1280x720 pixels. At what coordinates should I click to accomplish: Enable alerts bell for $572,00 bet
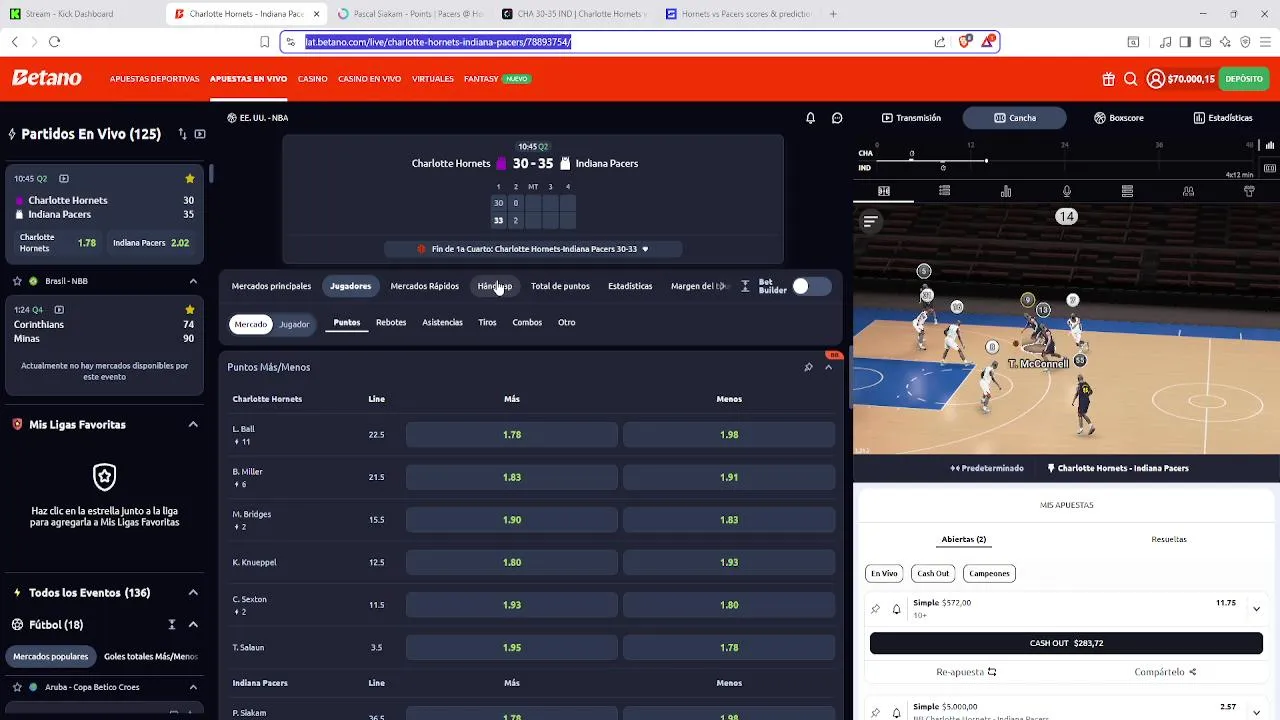(x=896, y=609)
